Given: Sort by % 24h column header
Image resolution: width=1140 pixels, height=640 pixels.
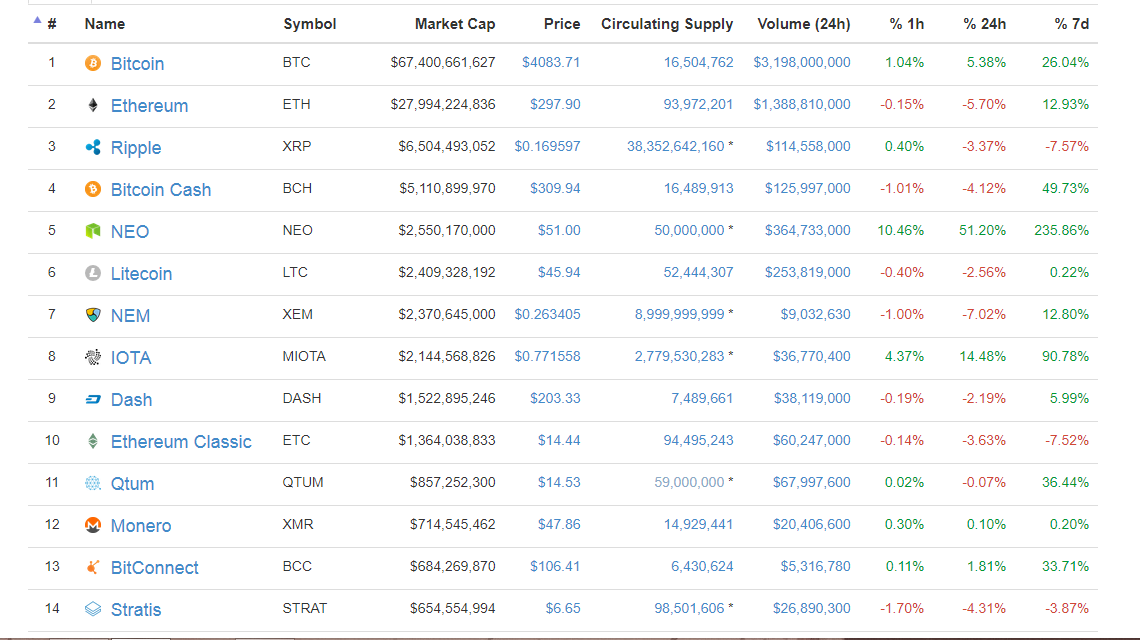Looking at the screenshot, I should pyautogui.click(x=985, y=24).
